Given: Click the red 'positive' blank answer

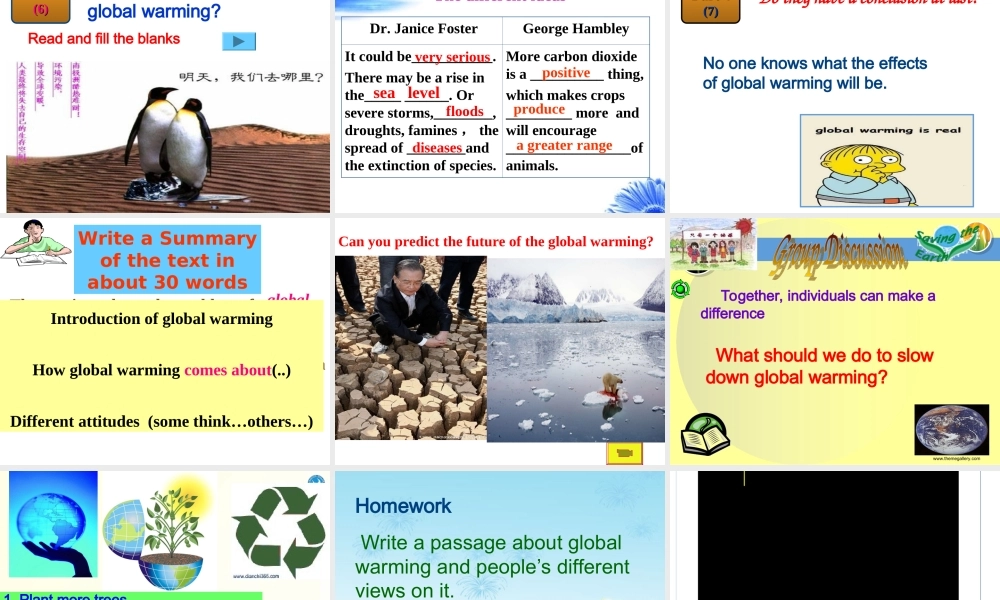Looking at the screenshot, I should (x=566, y=73).
